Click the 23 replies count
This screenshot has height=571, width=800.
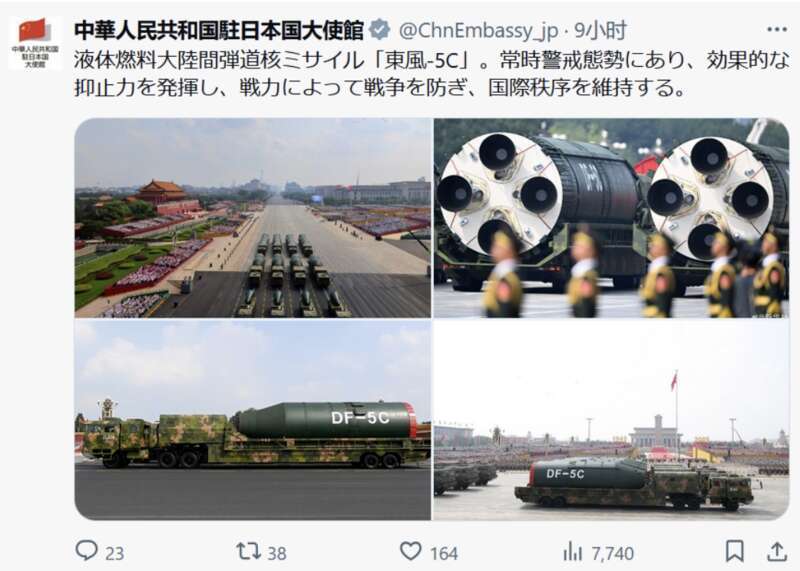point(115,553)
